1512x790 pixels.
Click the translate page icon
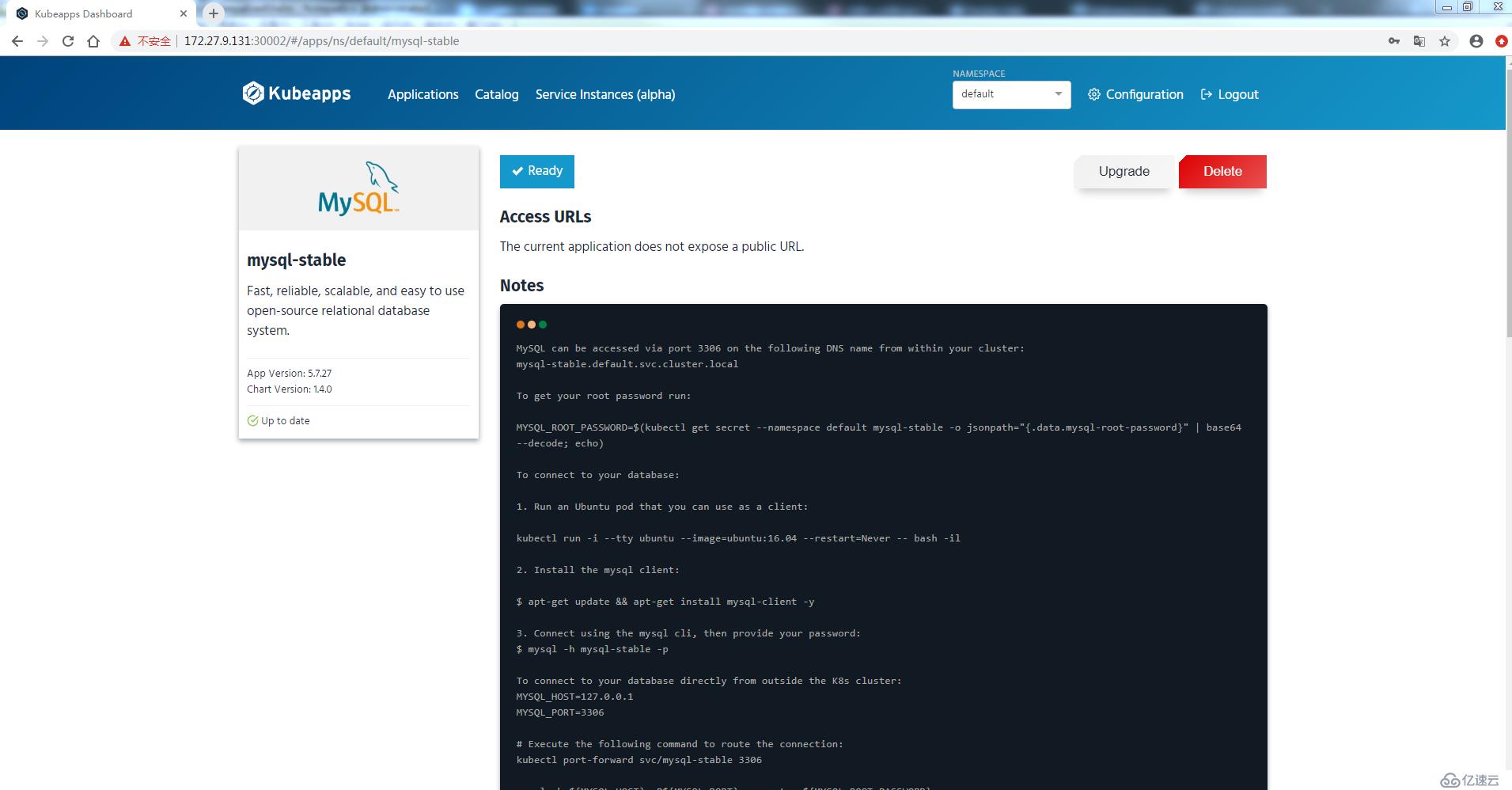1419,41
